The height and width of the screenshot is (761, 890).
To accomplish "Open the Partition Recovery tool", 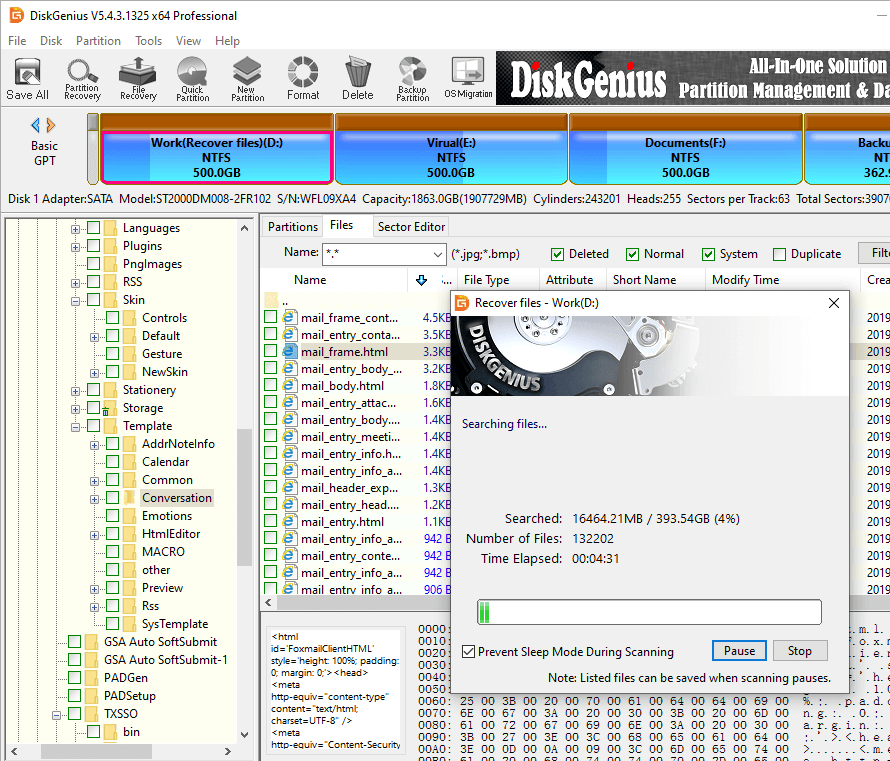I will point(82,78).
